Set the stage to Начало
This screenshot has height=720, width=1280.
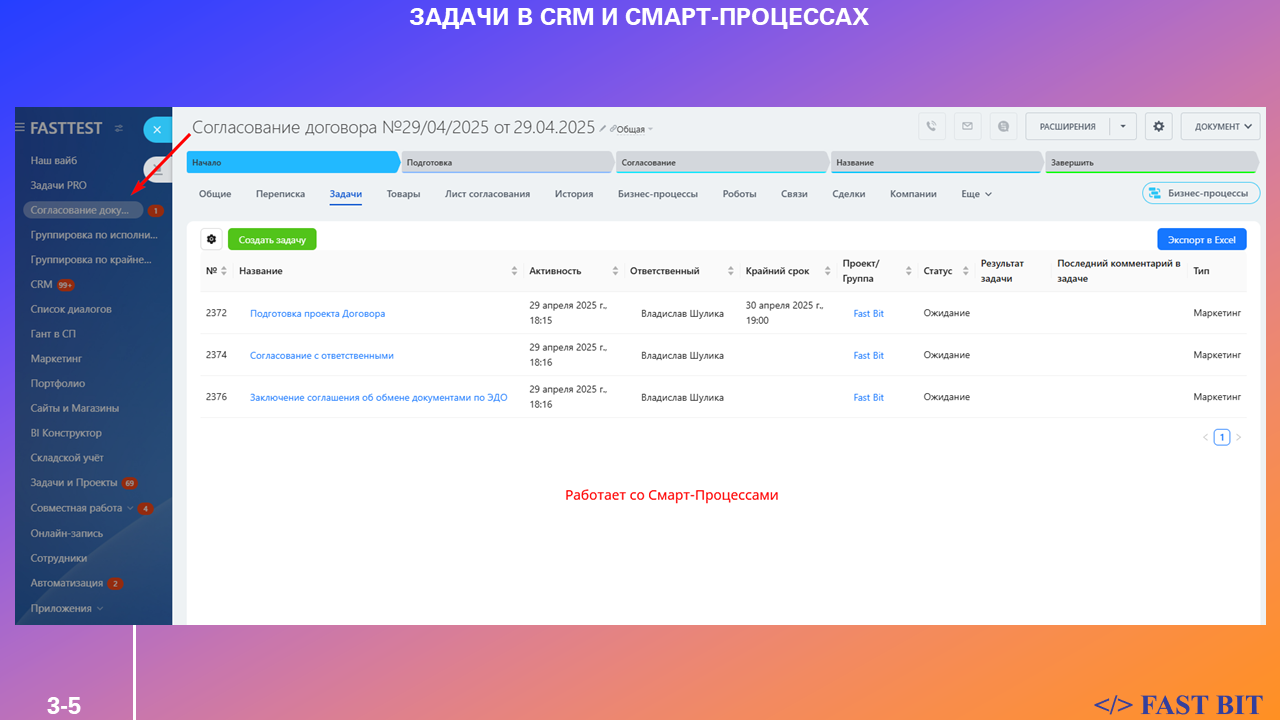(x=293, y=162)
